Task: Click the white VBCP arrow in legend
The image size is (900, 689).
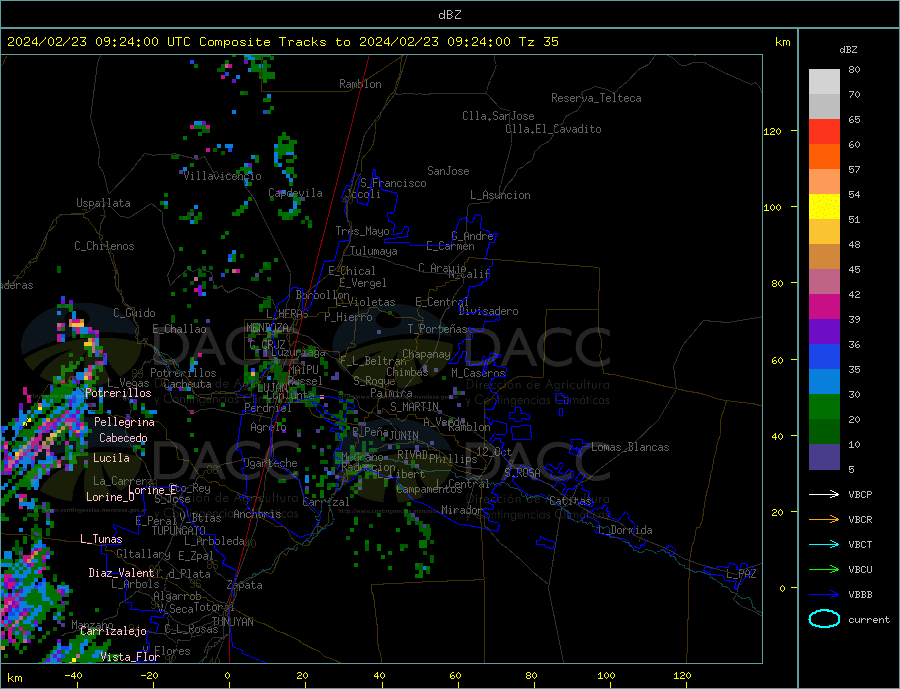Action: coord(824,494)
